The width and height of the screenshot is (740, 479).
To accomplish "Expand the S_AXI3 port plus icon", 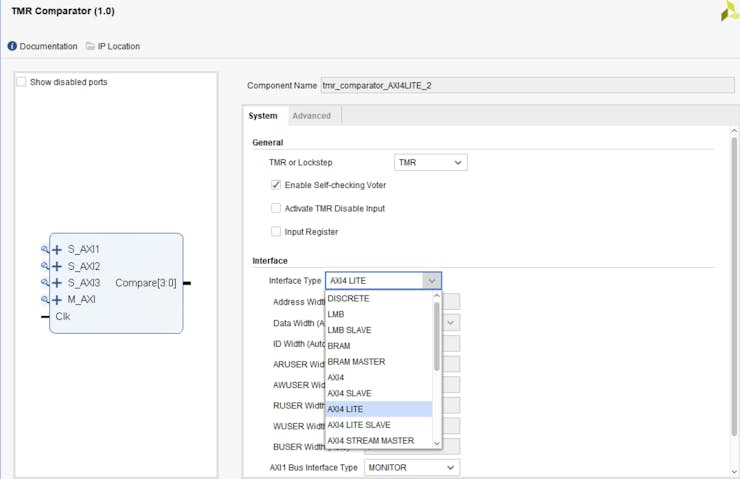I will (57, 283).
